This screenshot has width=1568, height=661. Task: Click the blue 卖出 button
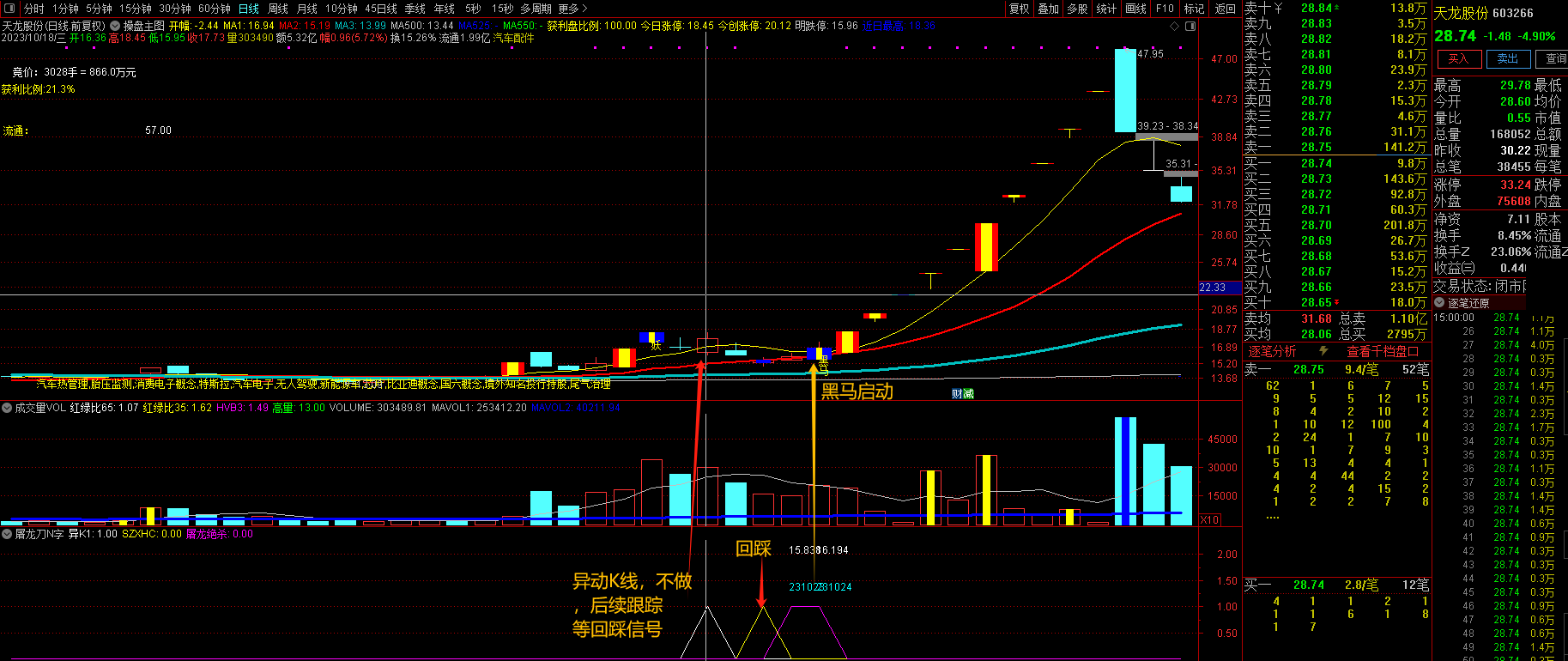click(1508, 59)
